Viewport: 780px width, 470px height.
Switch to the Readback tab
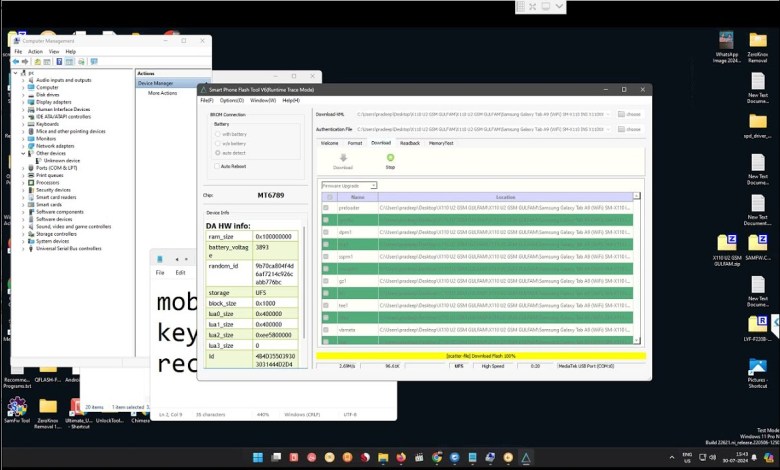point(410,143)
